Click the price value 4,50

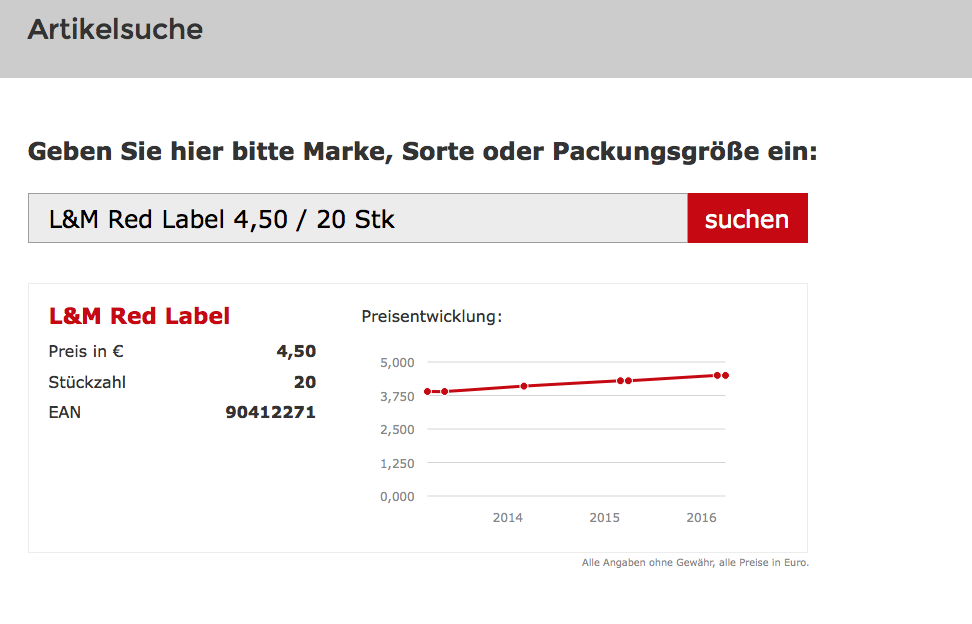pos(296,351)
